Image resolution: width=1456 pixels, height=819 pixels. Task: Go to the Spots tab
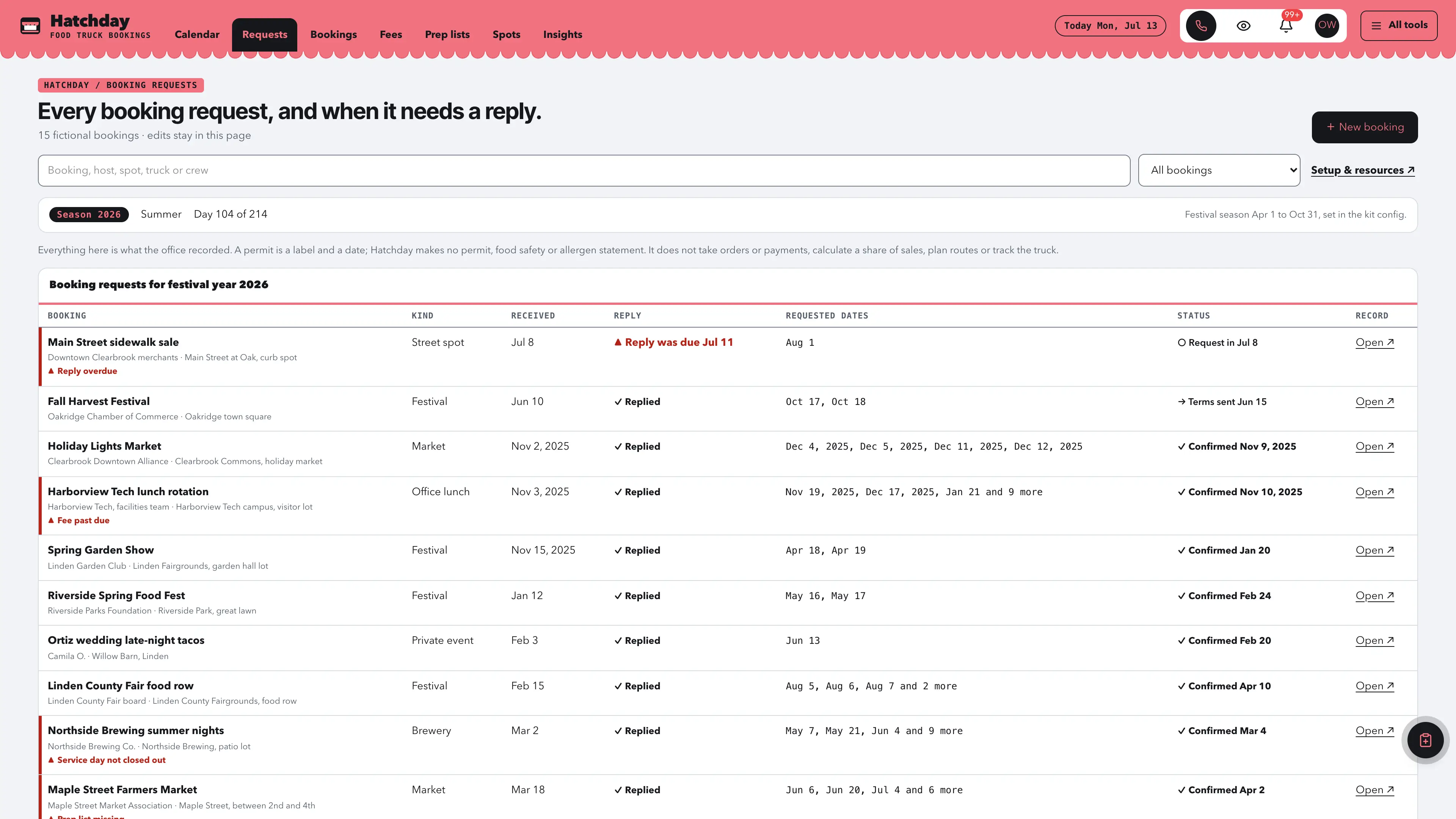(506, 35)
